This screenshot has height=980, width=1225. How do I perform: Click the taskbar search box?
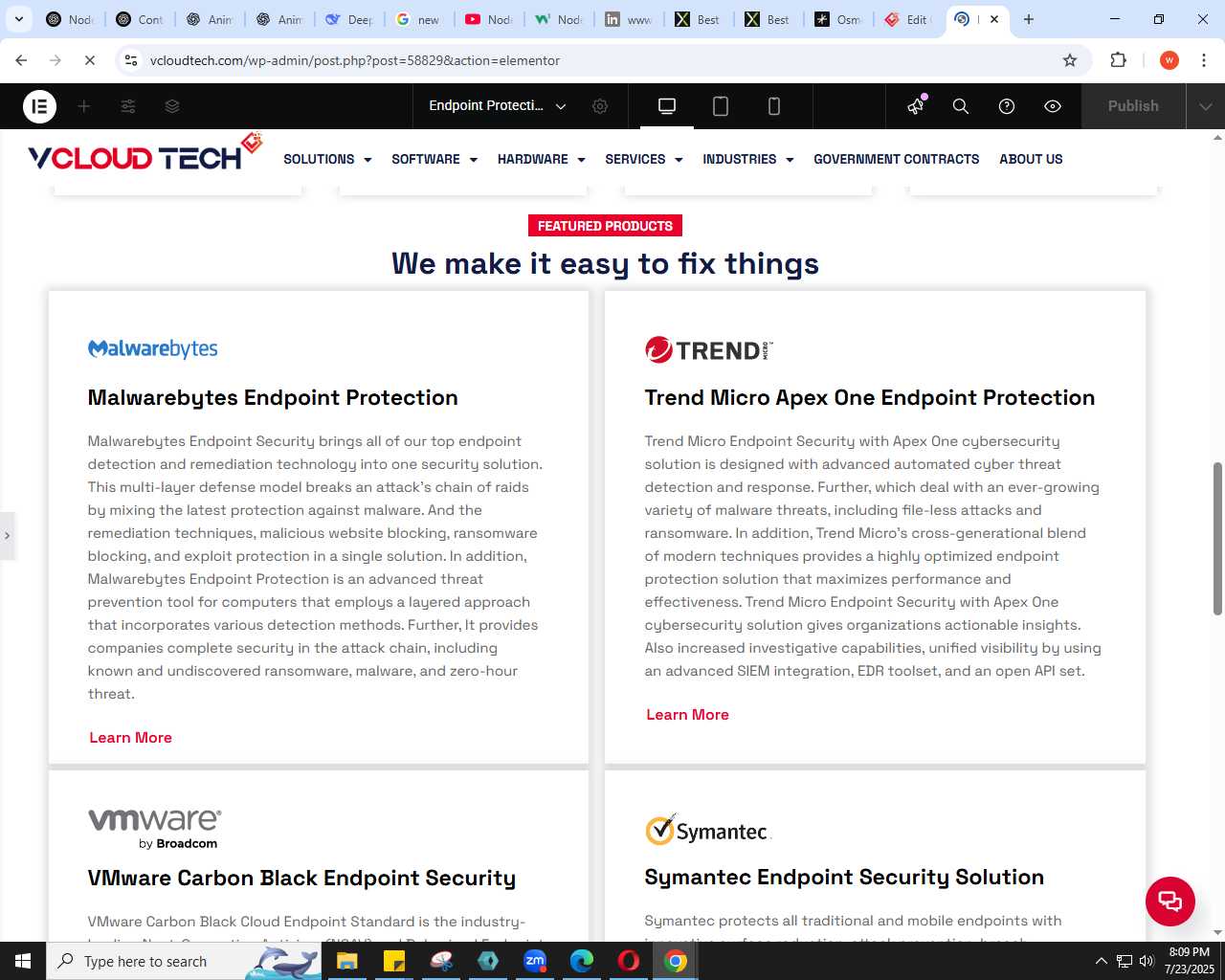pyautogui.click(x=184, y=961)
